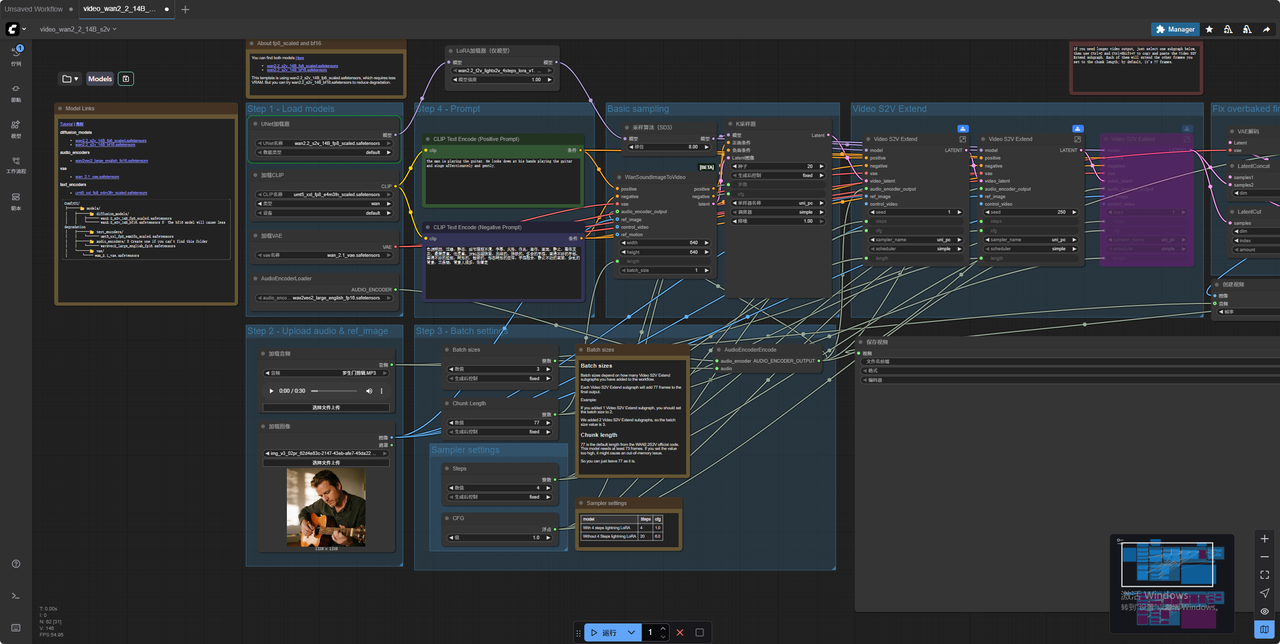Click the Models button
1280x644 pixels.
[100, 78]
